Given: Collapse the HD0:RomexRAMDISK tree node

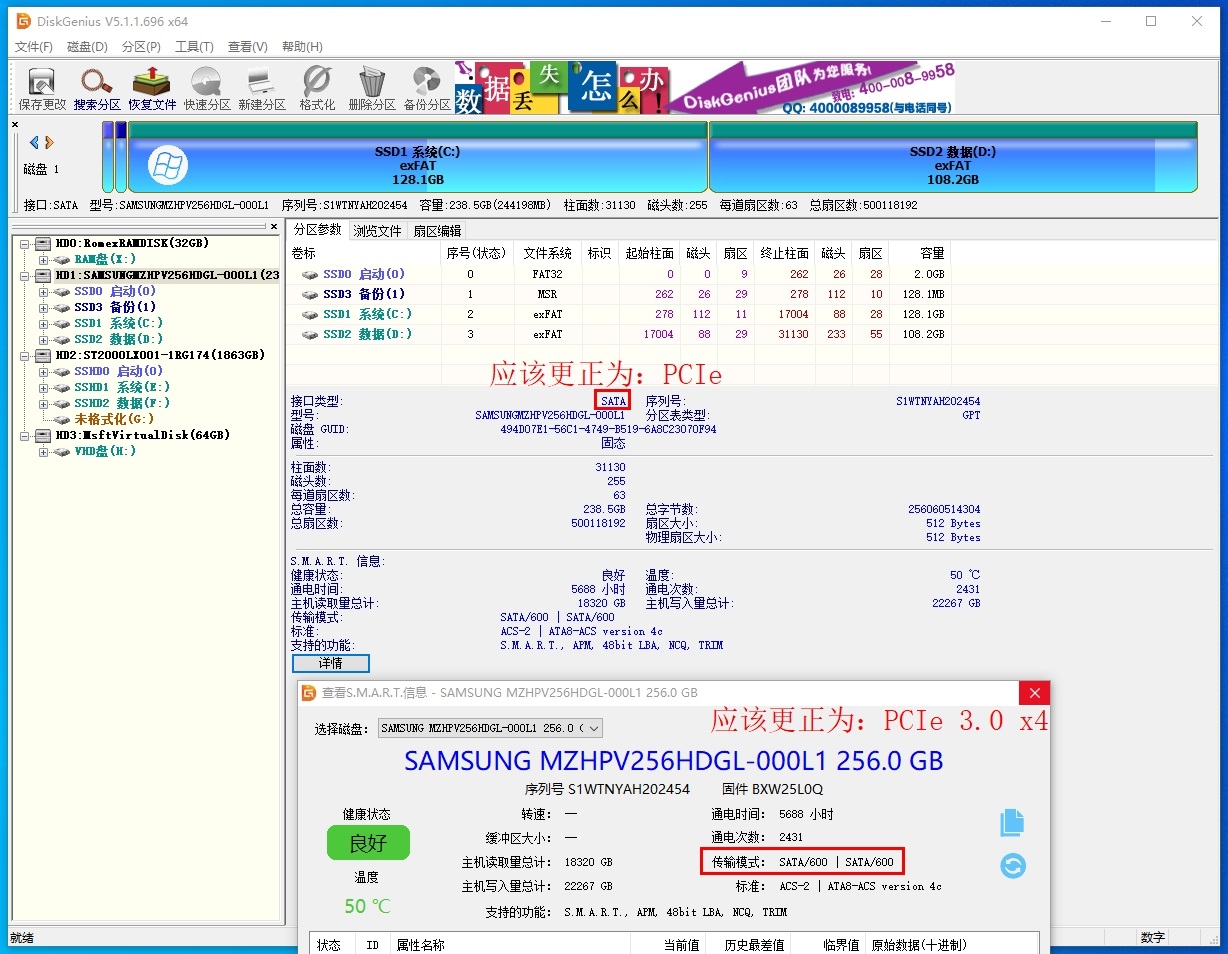Looking at the screenshot, I should (26, 243).
